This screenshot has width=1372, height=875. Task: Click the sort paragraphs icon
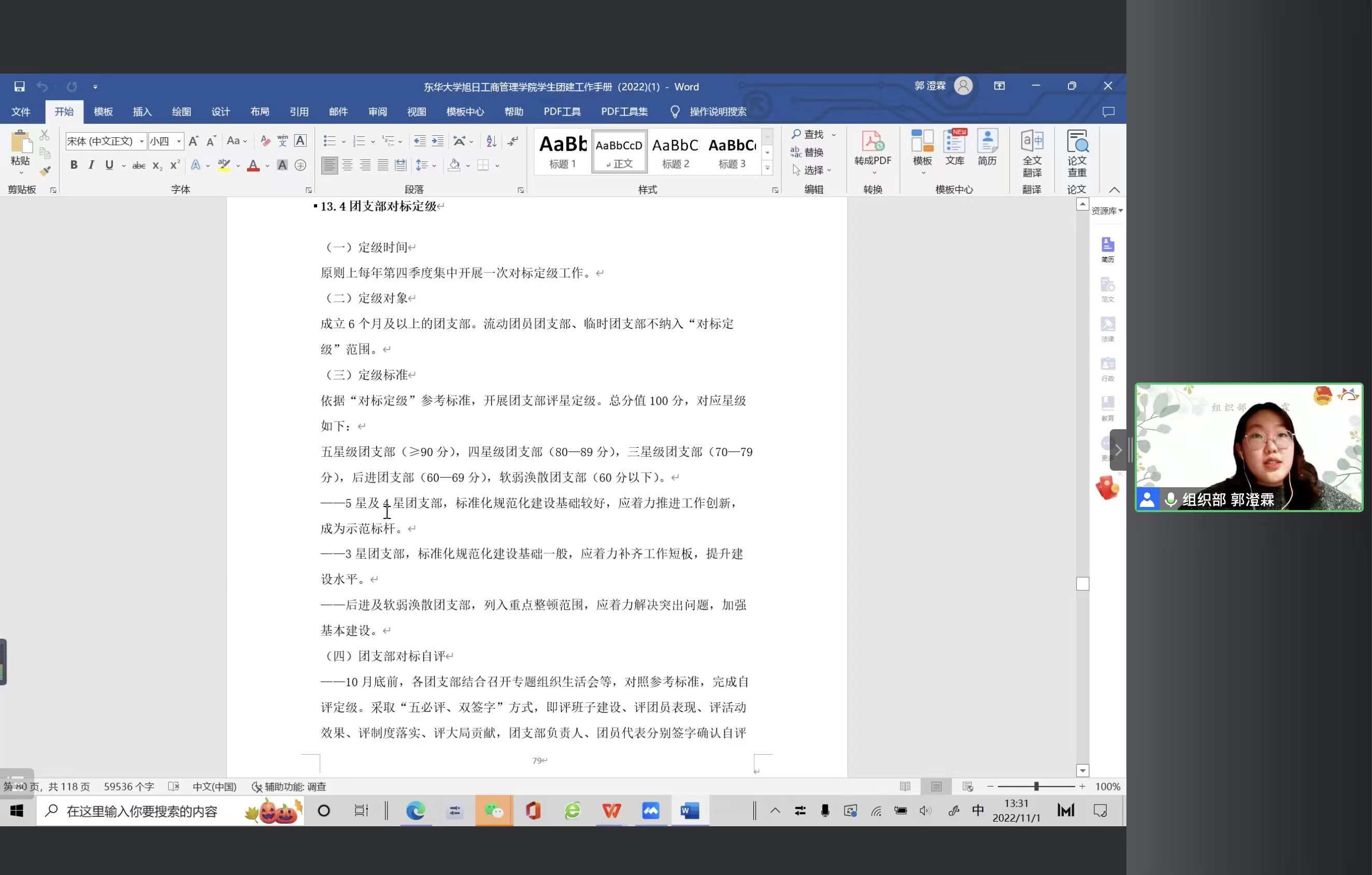[491, 141]
